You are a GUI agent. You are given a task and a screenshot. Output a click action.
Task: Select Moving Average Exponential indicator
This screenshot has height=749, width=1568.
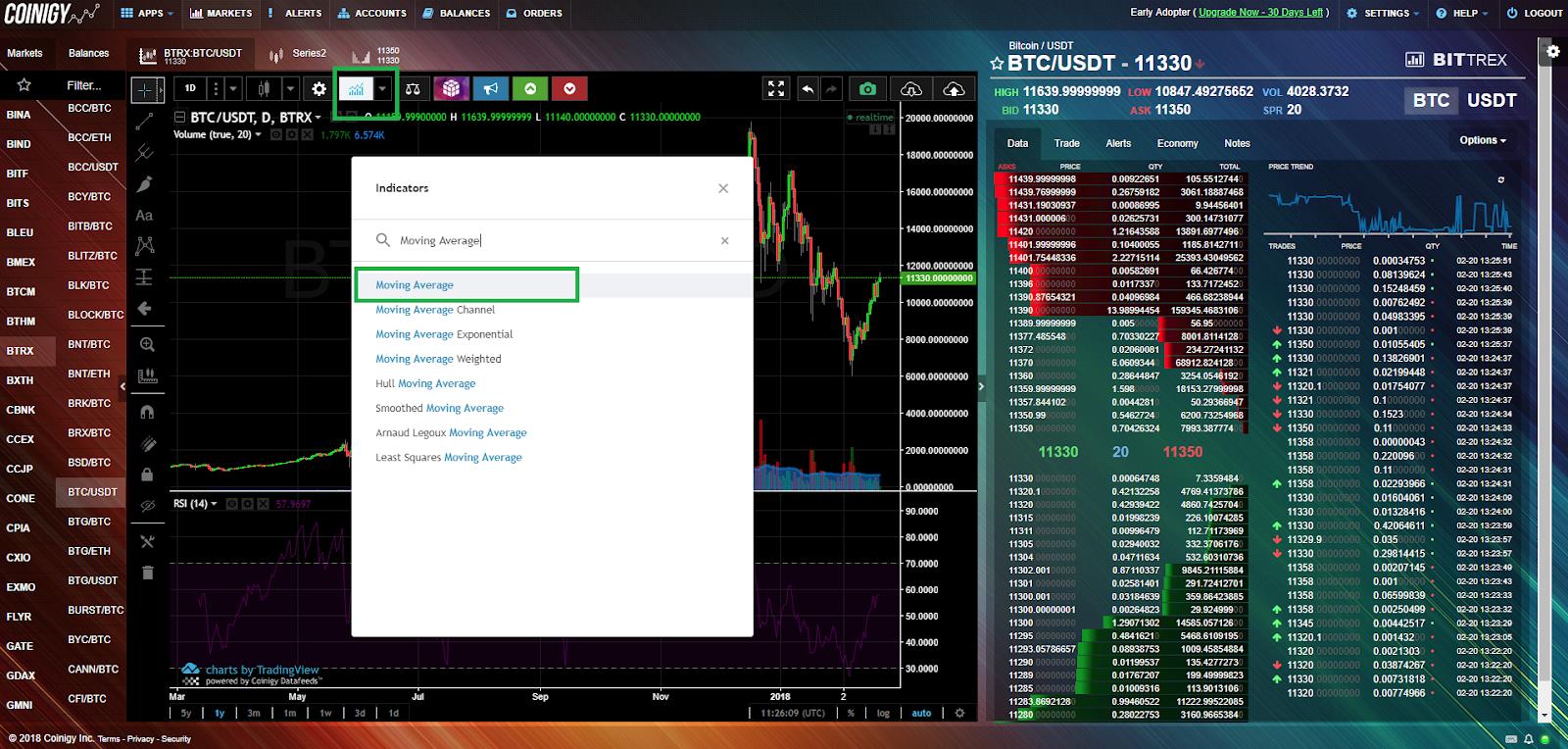click(x=444, y=334)
